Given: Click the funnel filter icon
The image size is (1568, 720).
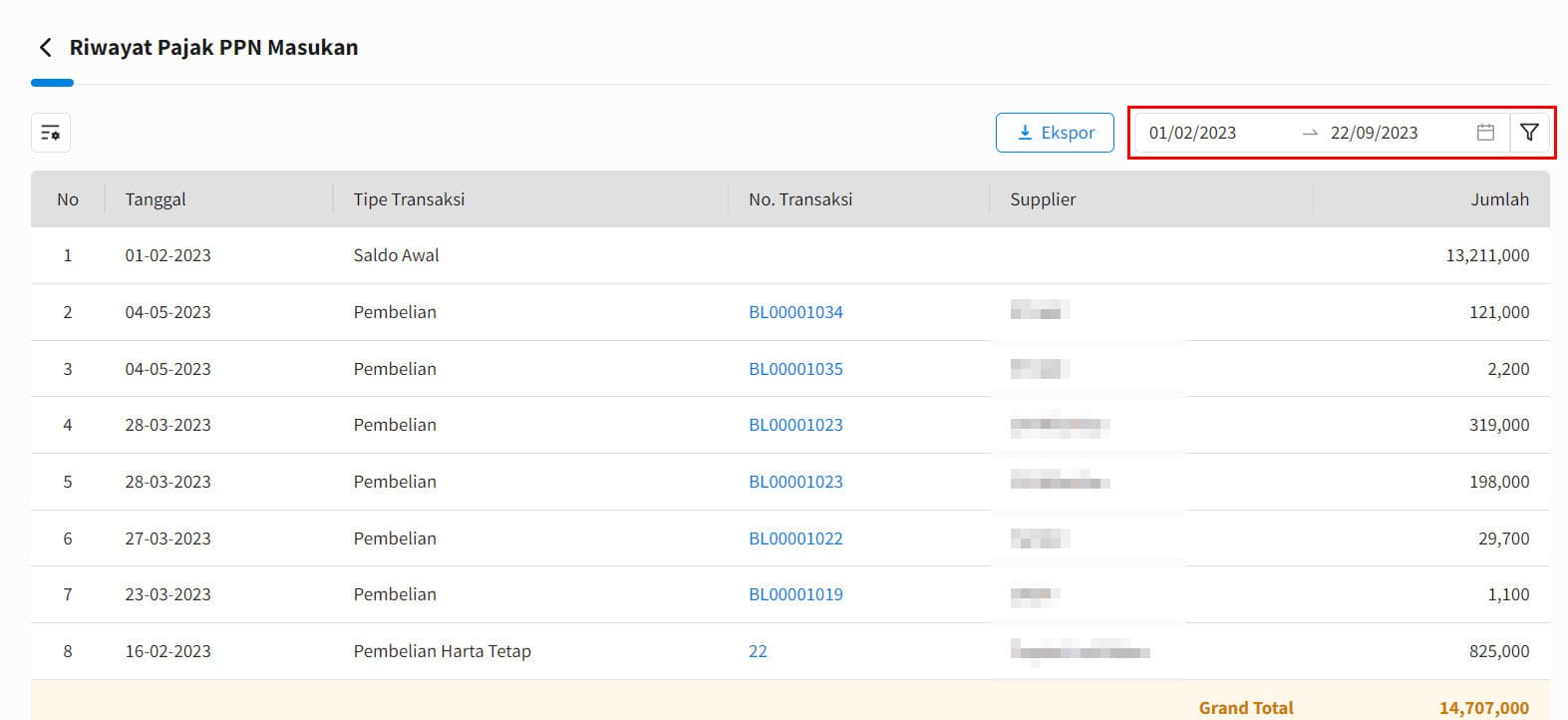Looking at the screenshot, I should (x=1529, y=133).
